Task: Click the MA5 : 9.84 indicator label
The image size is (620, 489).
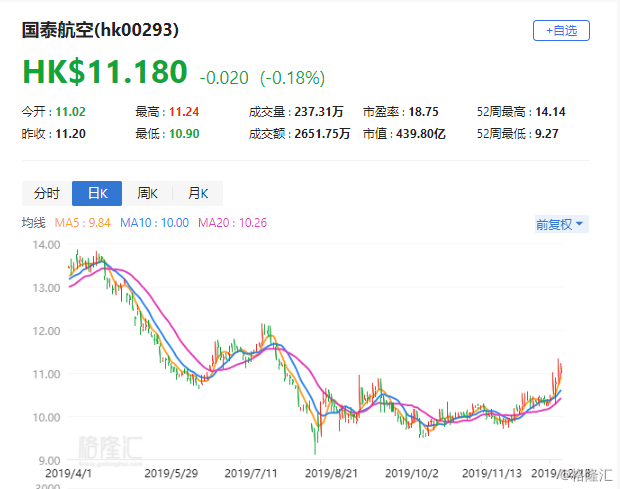Action: point(82,223)
